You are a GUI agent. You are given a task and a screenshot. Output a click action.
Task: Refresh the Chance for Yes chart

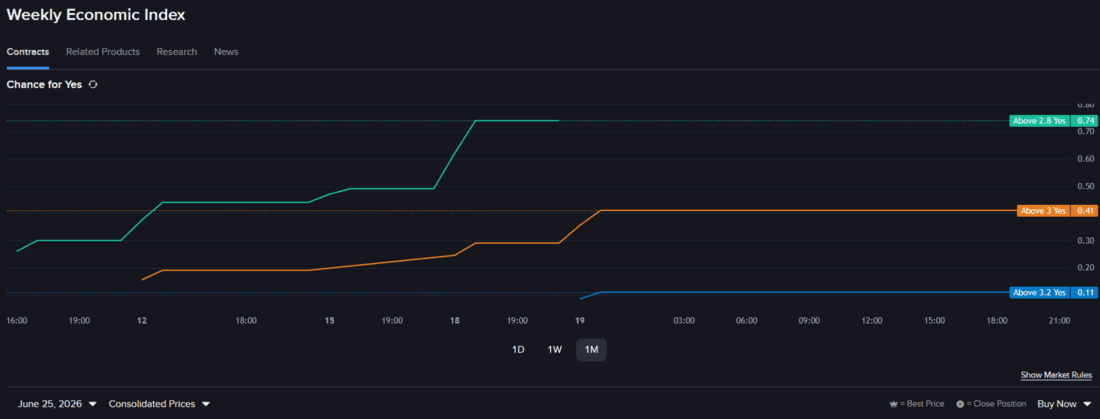pos(93,84)
